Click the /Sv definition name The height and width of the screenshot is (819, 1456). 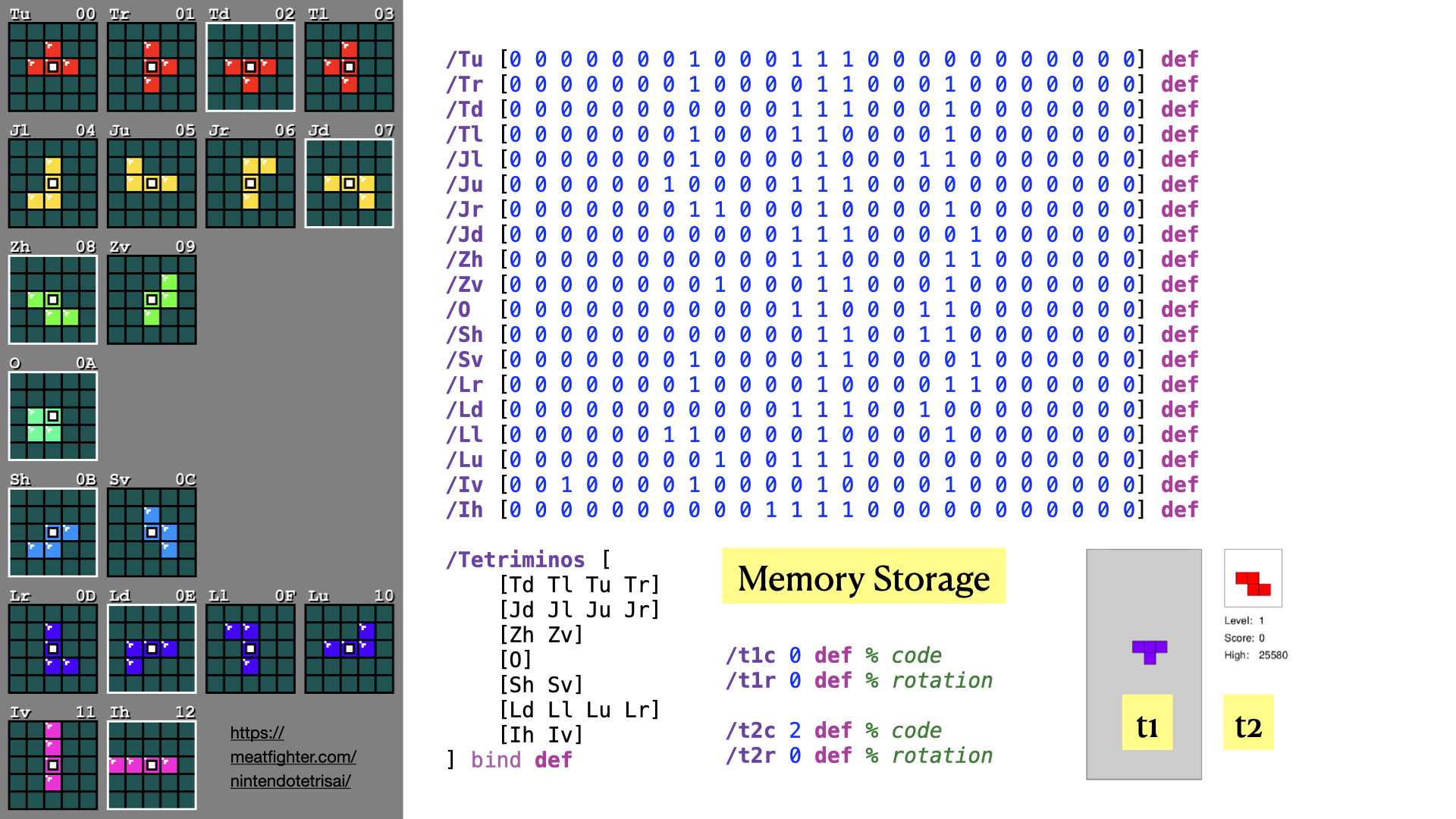tap(464, 359)
